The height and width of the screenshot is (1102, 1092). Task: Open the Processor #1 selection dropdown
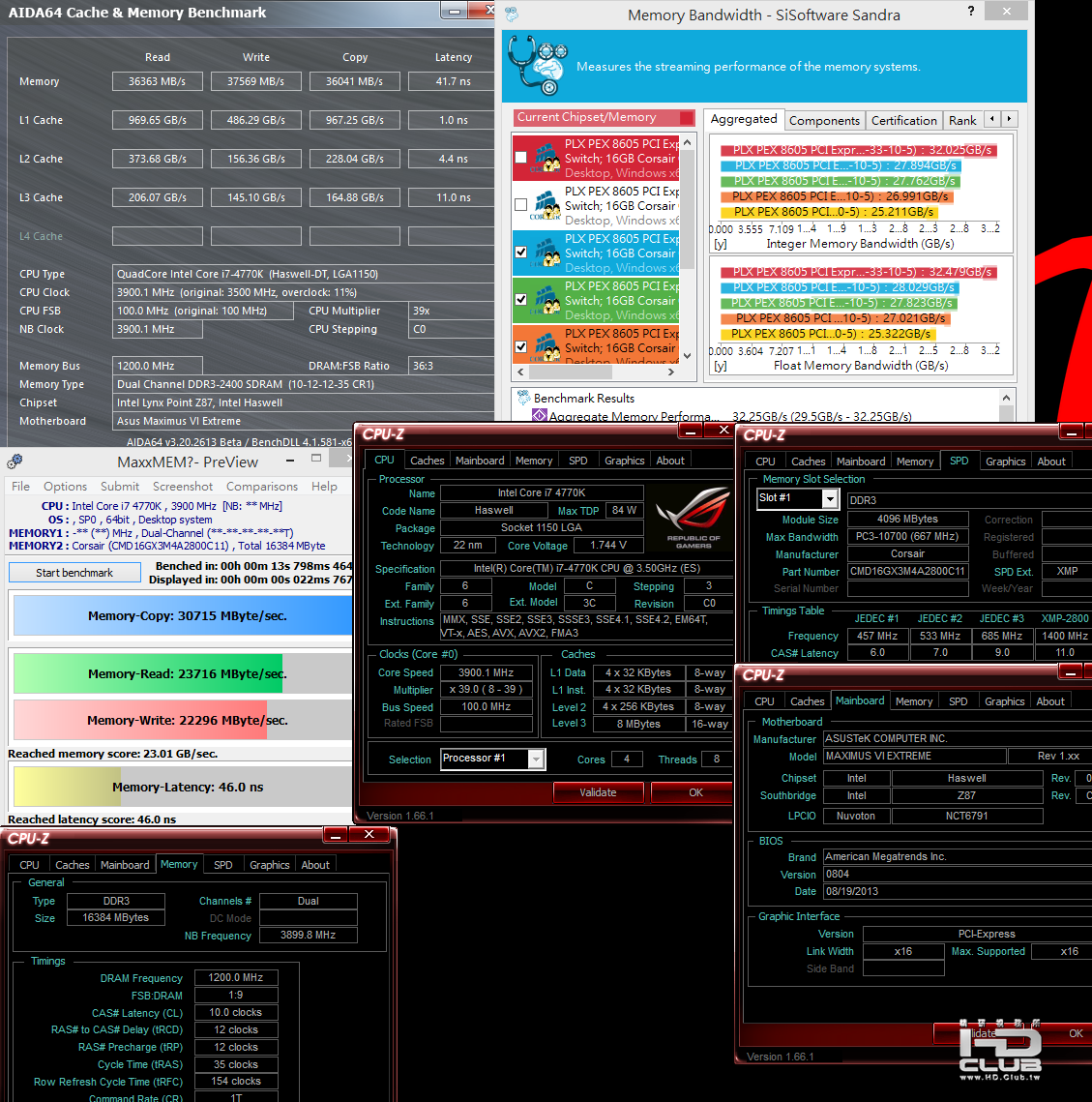pyautogui.click(x=536, y=759)
